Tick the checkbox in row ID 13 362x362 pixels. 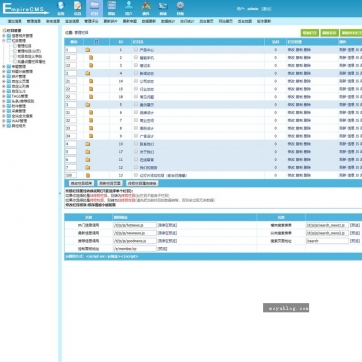tap(136, 175)
